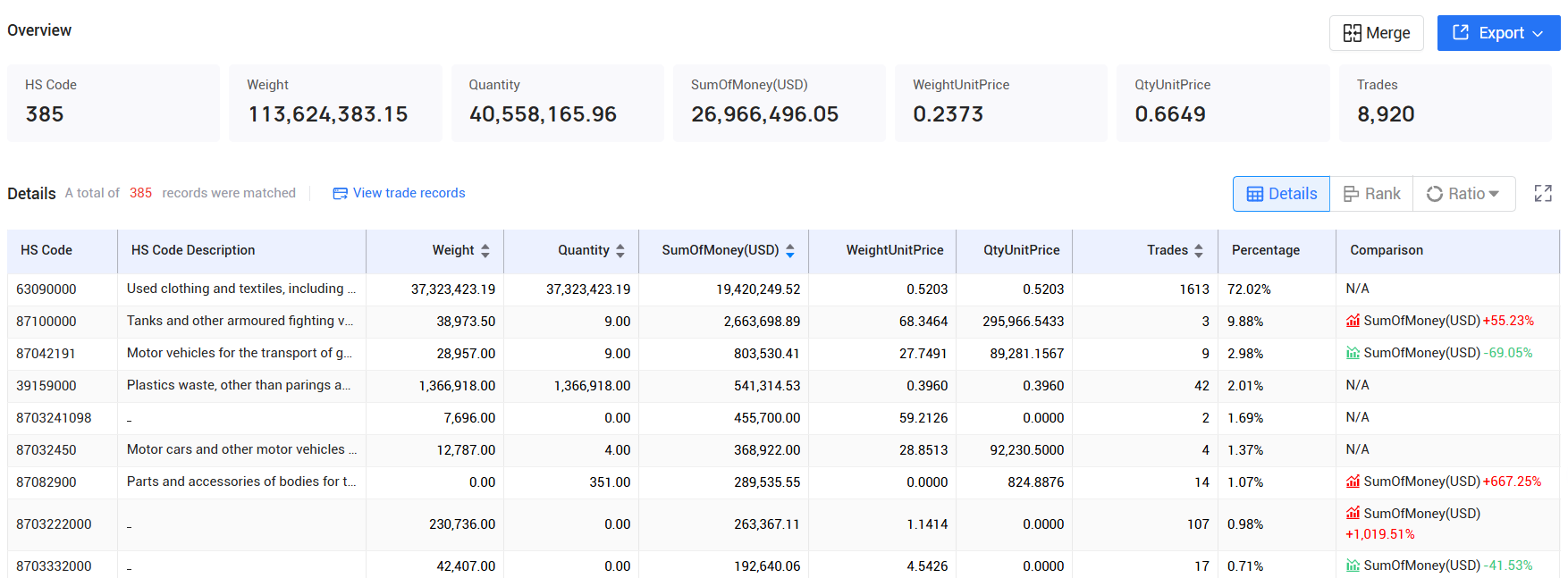Click SumOfMoney value 19,420,249.52
The height and width of the screenshot is (578, 1568).
(758, 289)
